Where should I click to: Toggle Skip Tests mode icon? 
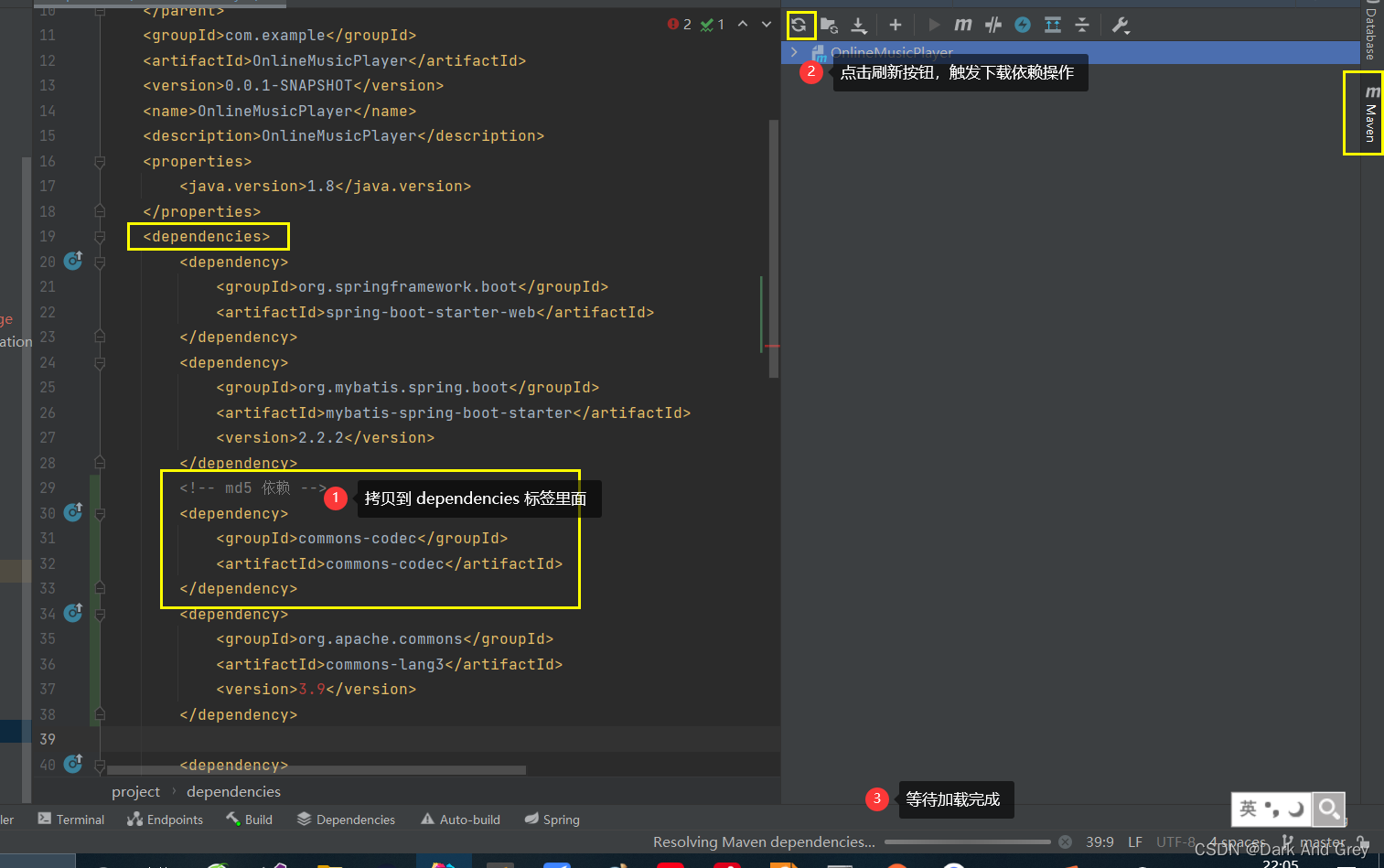tap(993, 25)
